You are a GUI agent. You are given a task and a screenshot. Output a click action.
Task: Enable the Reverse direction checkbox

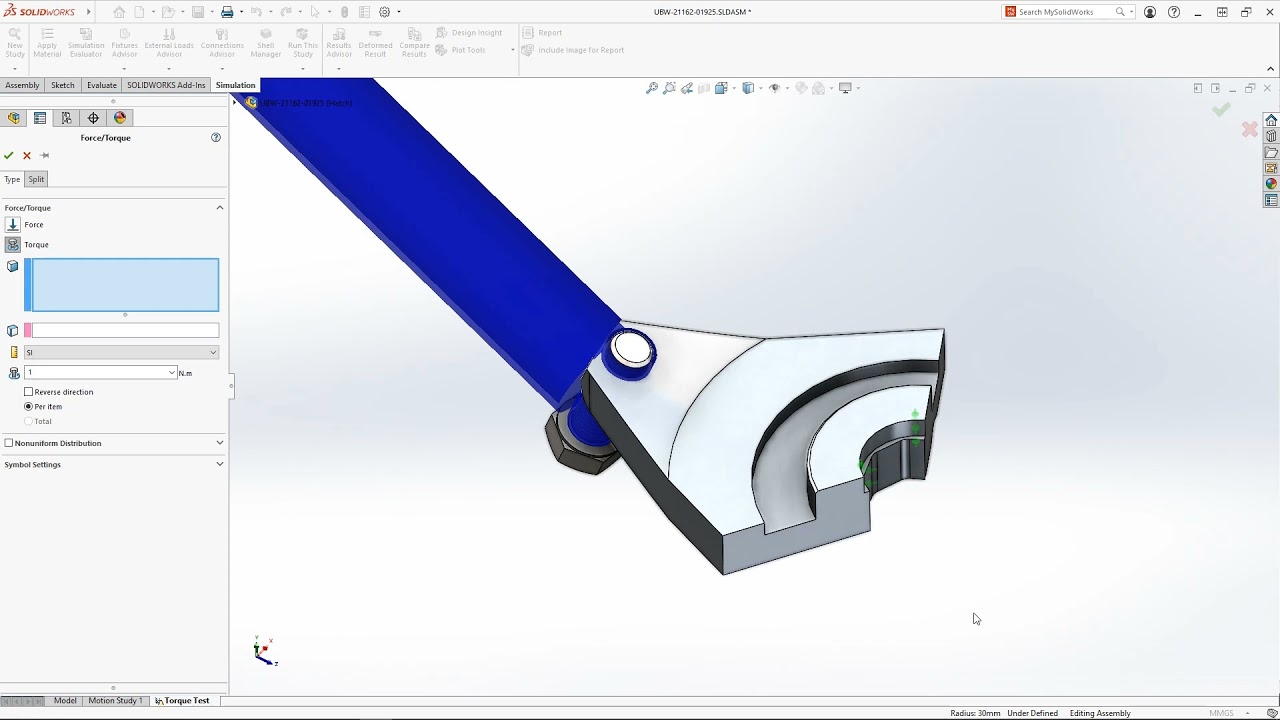click(x=29, y=392)
